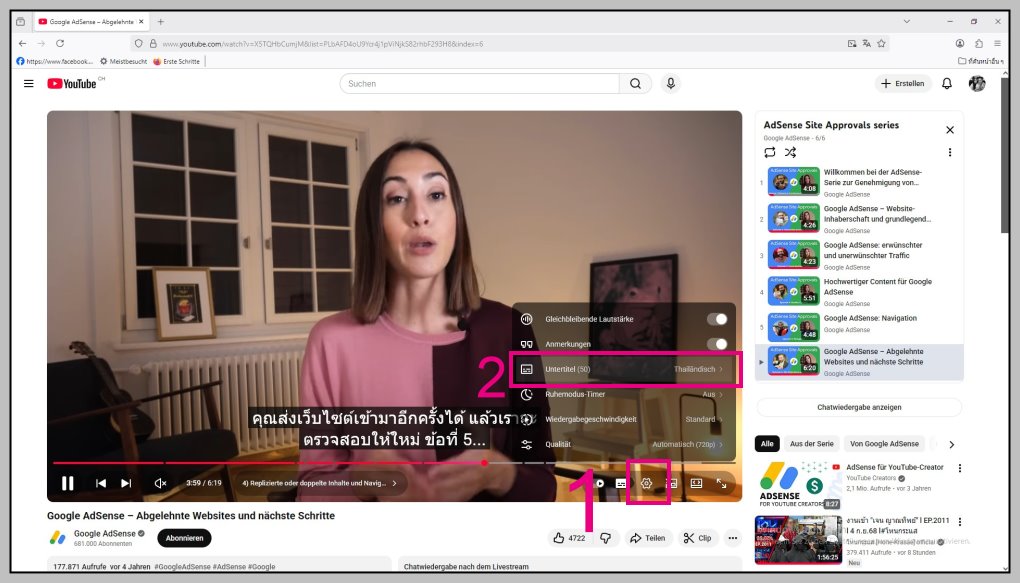The height and width of the screenshot is (583, 1020).
Task: Open the Google AdSense channel name
Action: pos(105,534)
